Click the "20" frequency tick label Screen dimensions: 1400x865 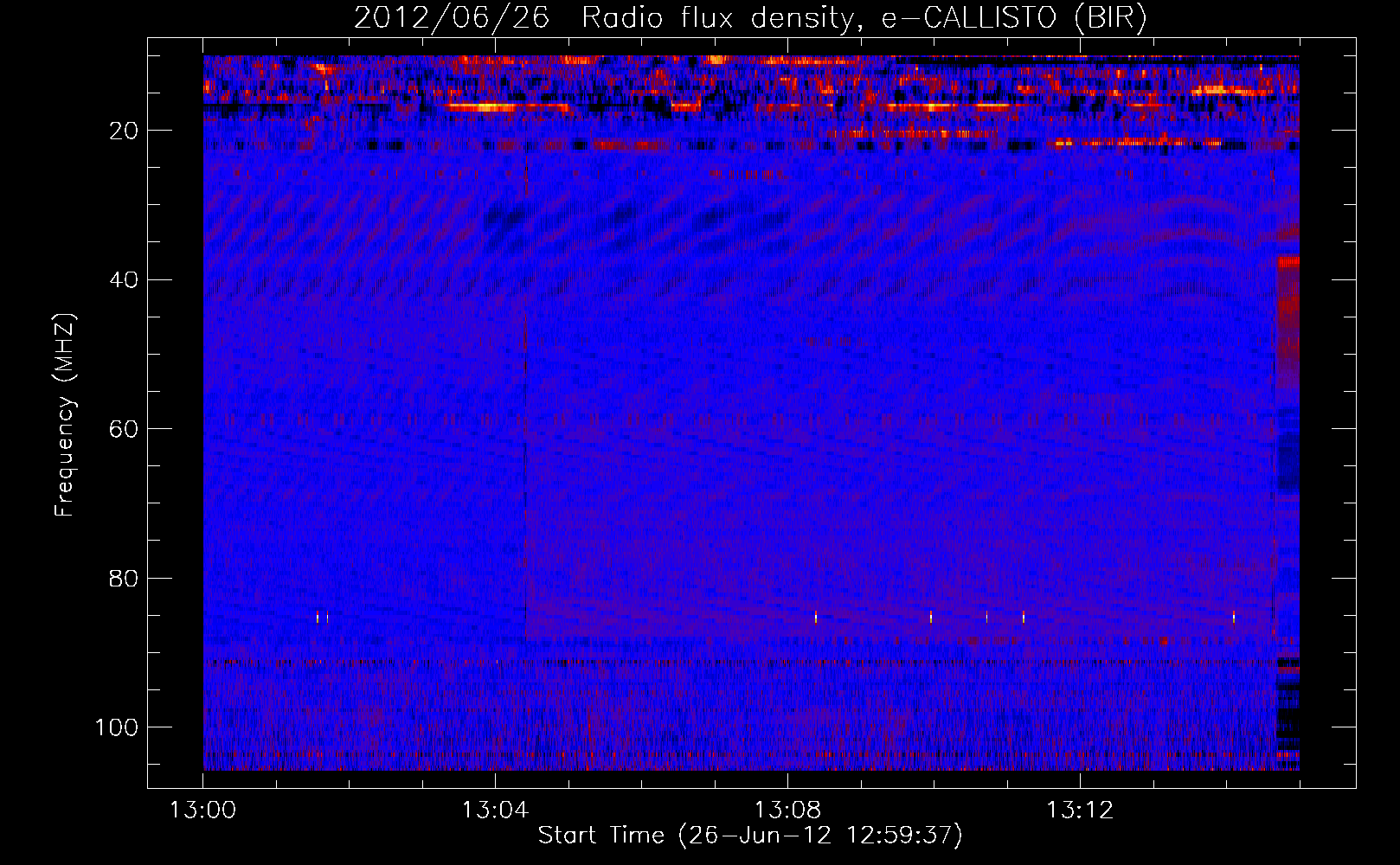point(124,131)
